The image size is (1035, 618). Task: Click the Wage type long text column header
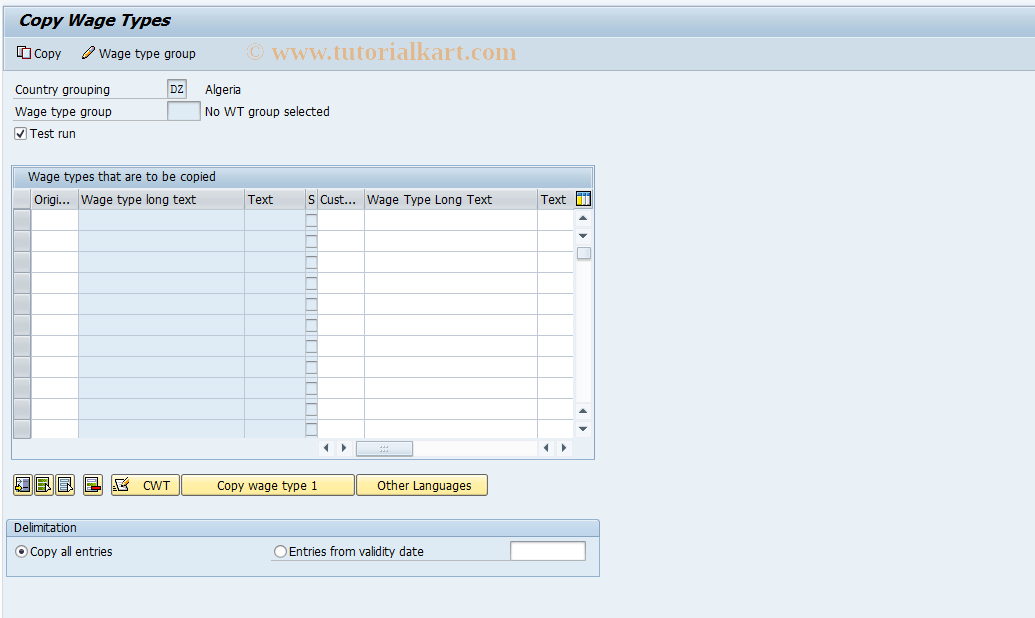161,199
